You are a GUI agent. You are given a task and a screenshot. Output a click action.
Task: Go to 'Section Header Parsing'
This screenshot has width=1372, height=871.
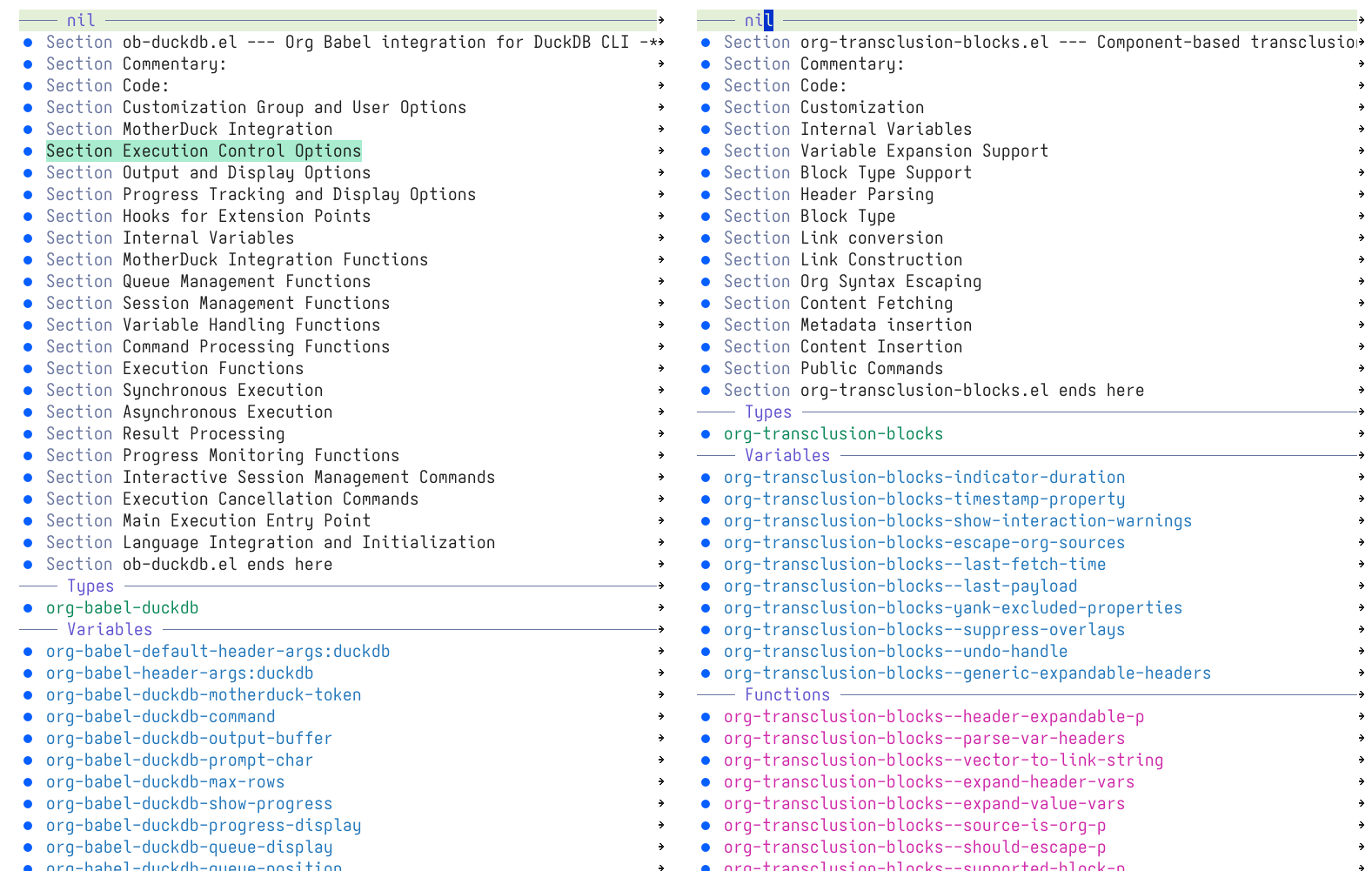(829, 194)
